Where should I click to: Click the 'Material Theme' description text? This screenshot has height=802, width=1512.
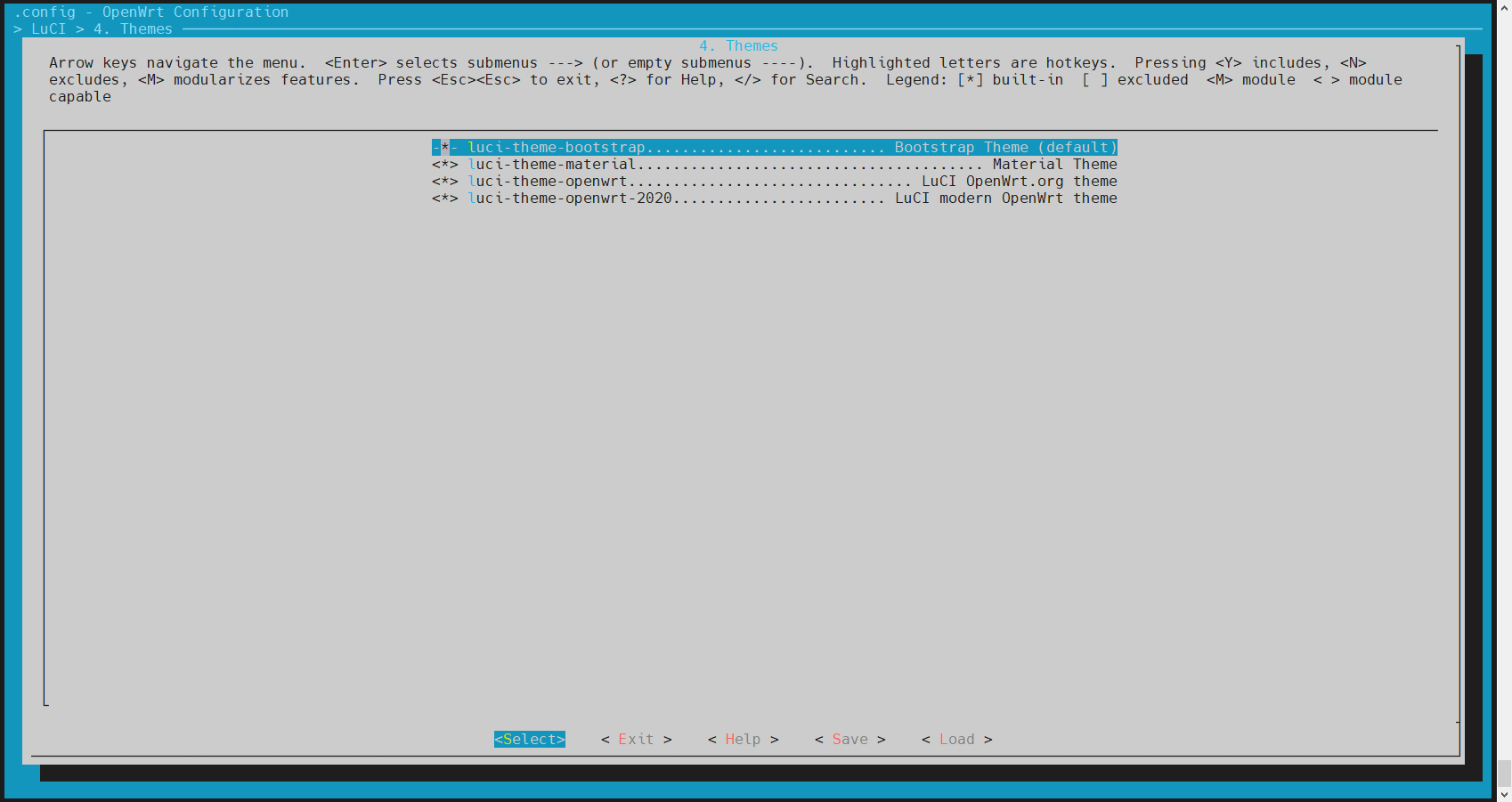click(x=1054, y=165)
